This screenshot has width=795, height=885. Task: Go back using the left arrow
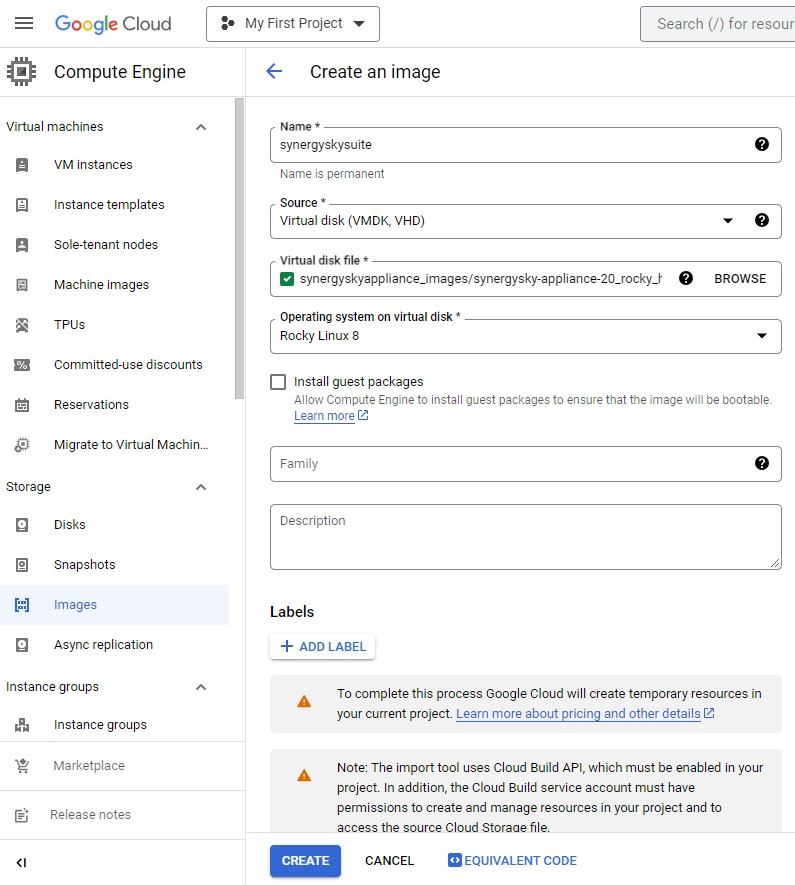(x=274, y=71)
